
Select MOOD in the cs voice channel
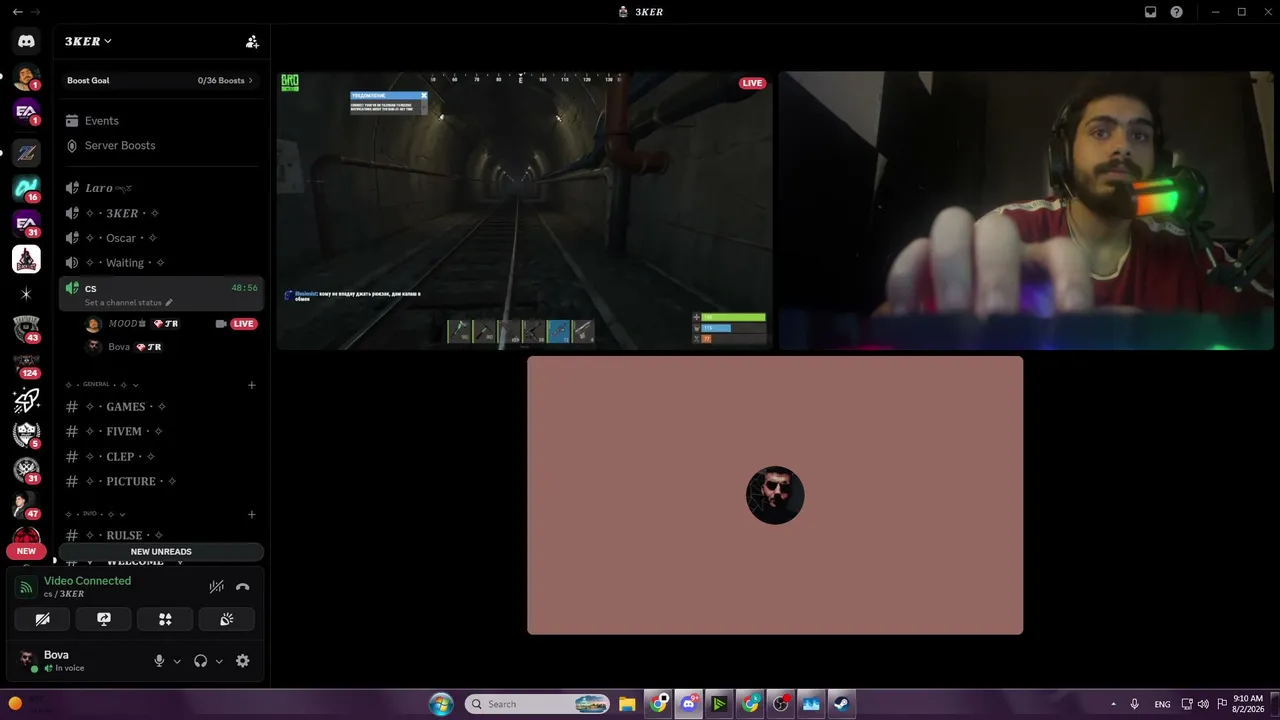click(x=171, y=324)
